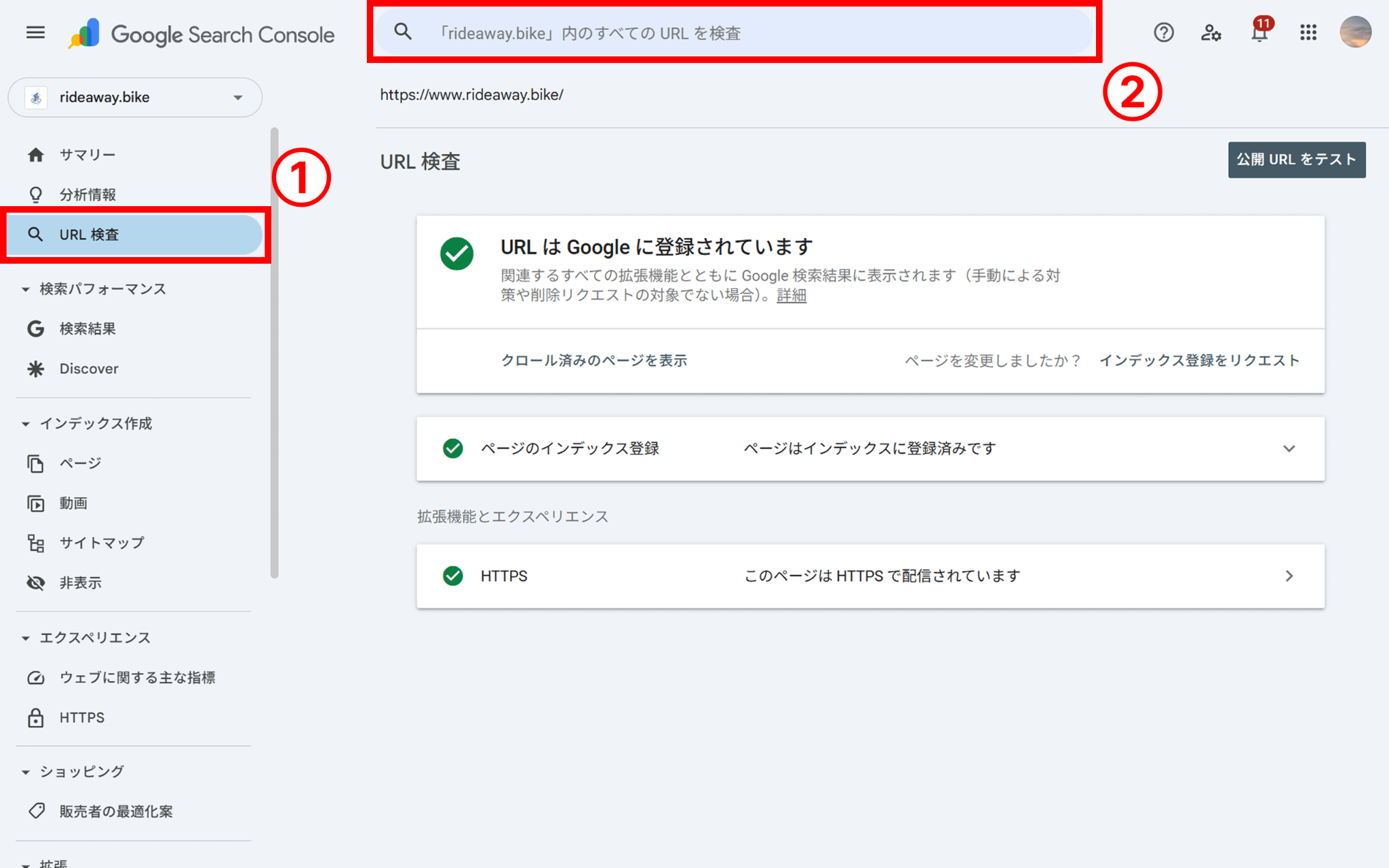Select the Discover asterisk icon
Viewport: 1389px width, 868px height.
(35, 368)
